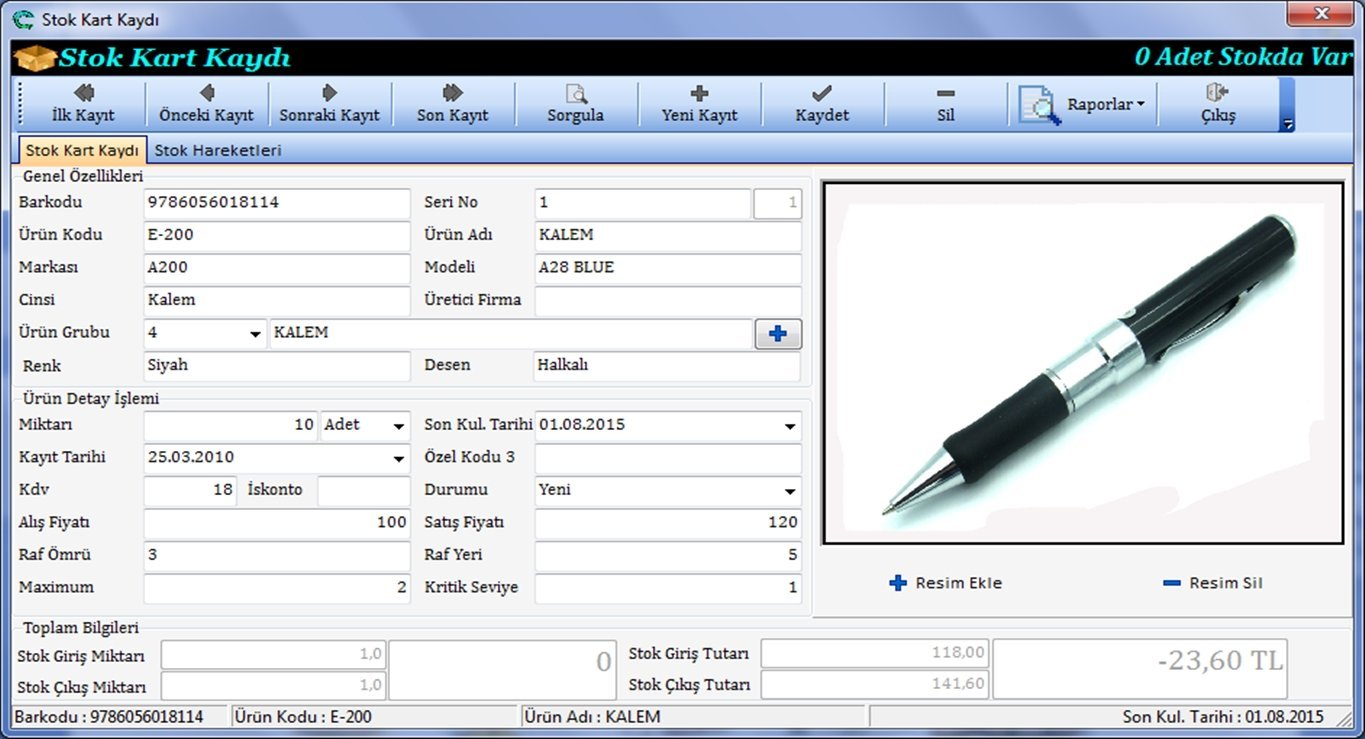Create new record with Yeni Kayıt

[x=699, y=104]
